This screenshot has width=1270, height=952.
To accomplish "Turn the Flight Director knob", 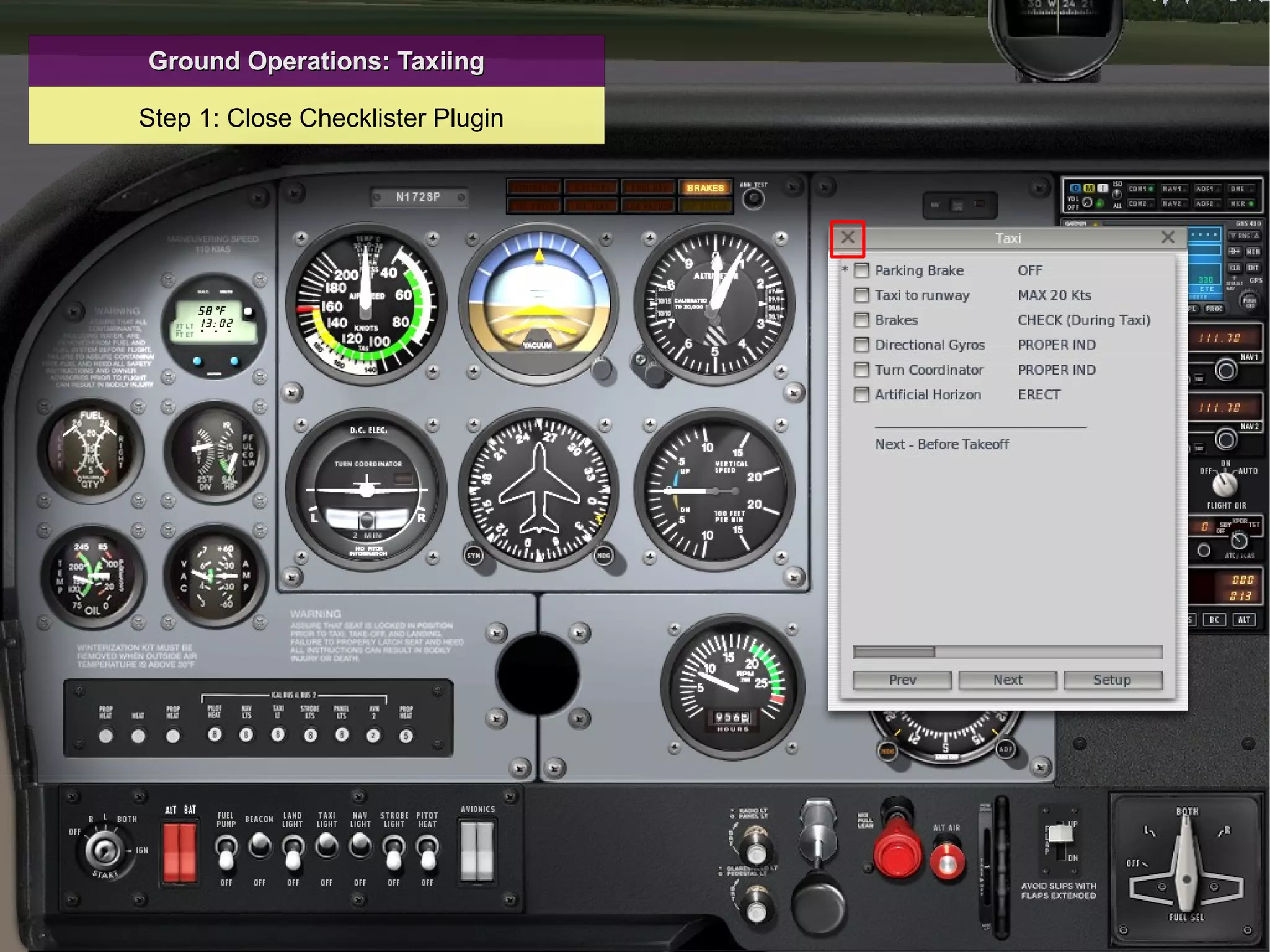I will [1224, 484].
